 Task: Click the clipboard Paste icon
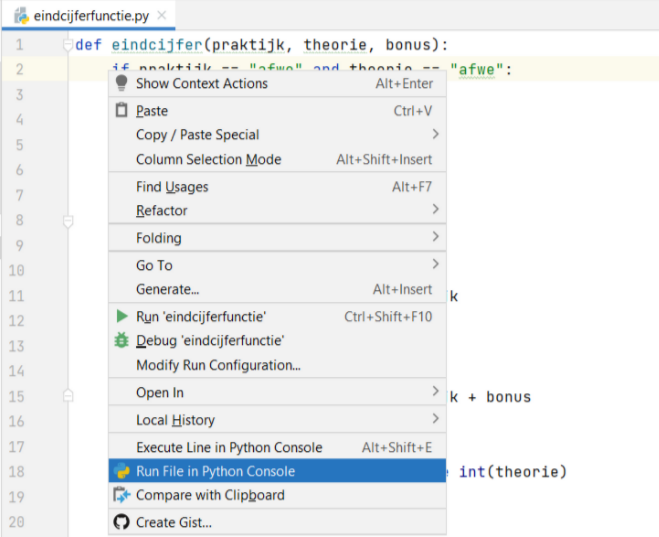(122, 111)
